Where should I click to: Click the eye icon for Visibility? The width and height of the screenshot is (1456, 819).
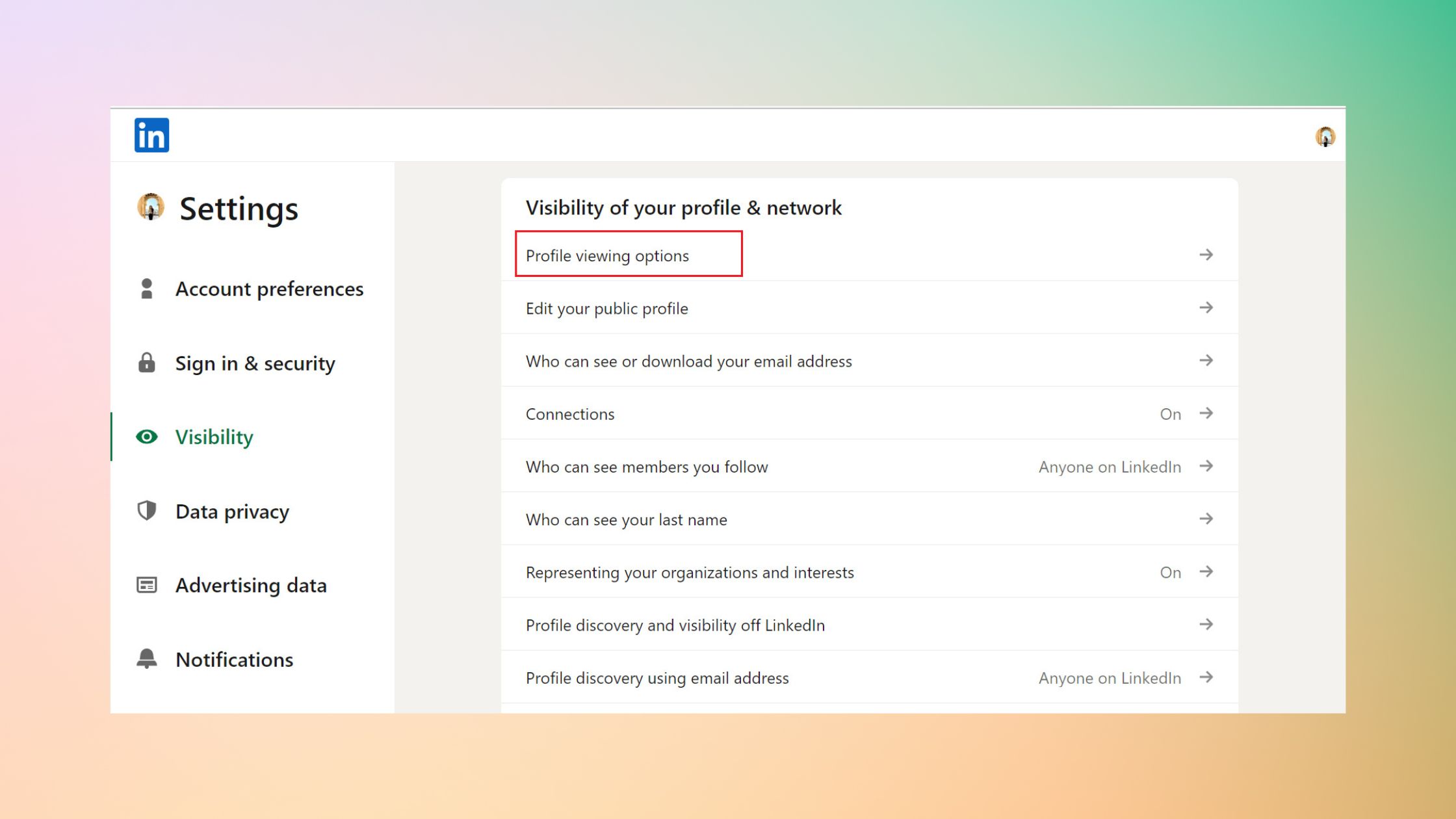tap(147, 437)
